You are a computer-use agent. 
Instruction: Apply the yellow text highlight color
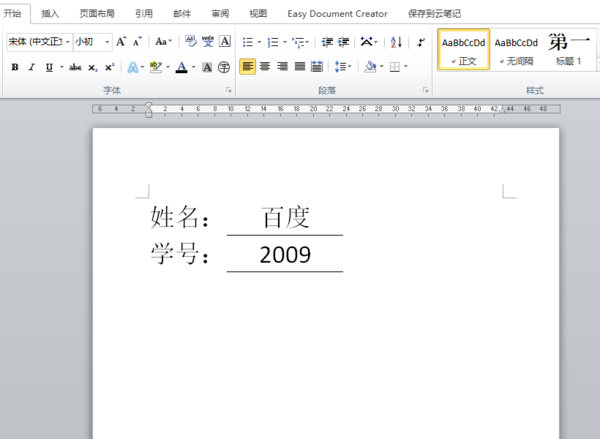(156, 67)
